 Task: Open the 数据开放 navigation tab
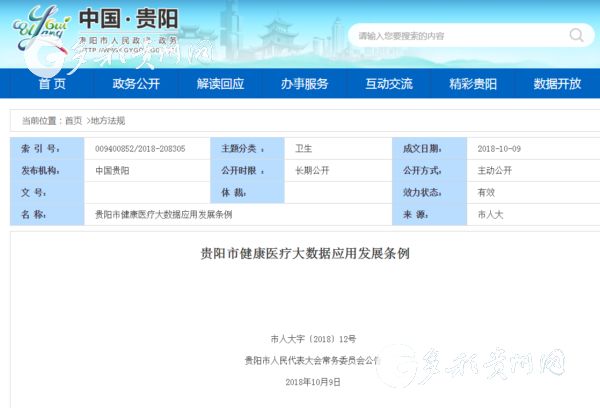pyautogui.click(x=557, y=83)
